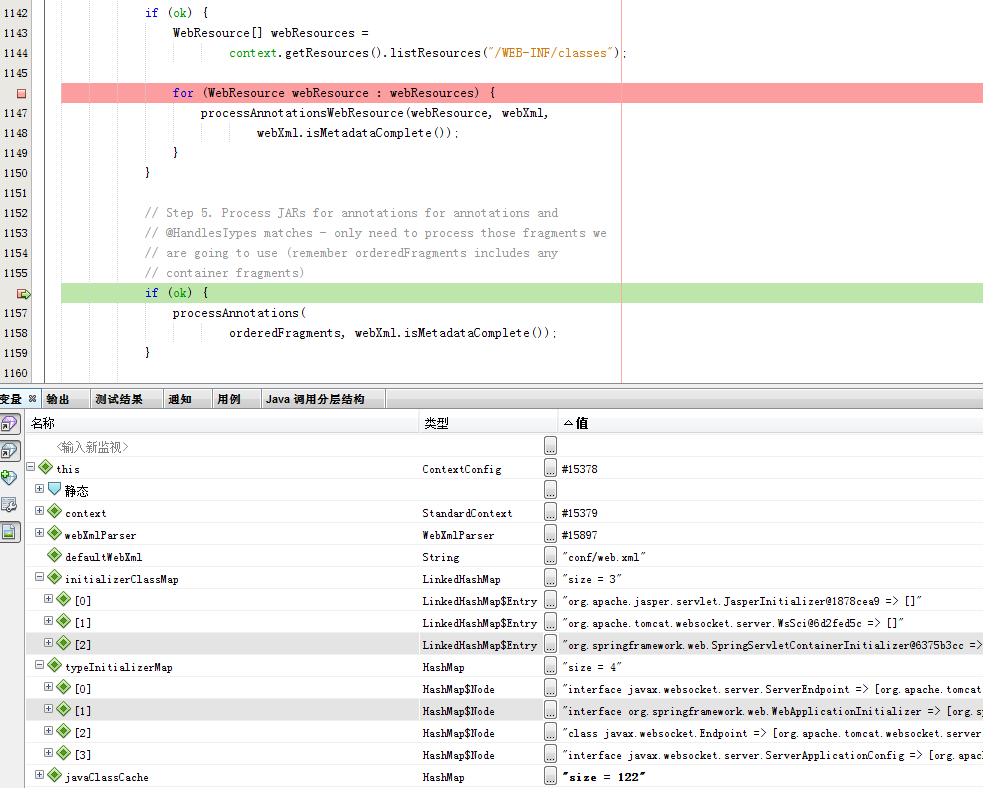Click the field icon next to initializerClassMap
Screen dimensions: 983x788
[x=55, y=577]
